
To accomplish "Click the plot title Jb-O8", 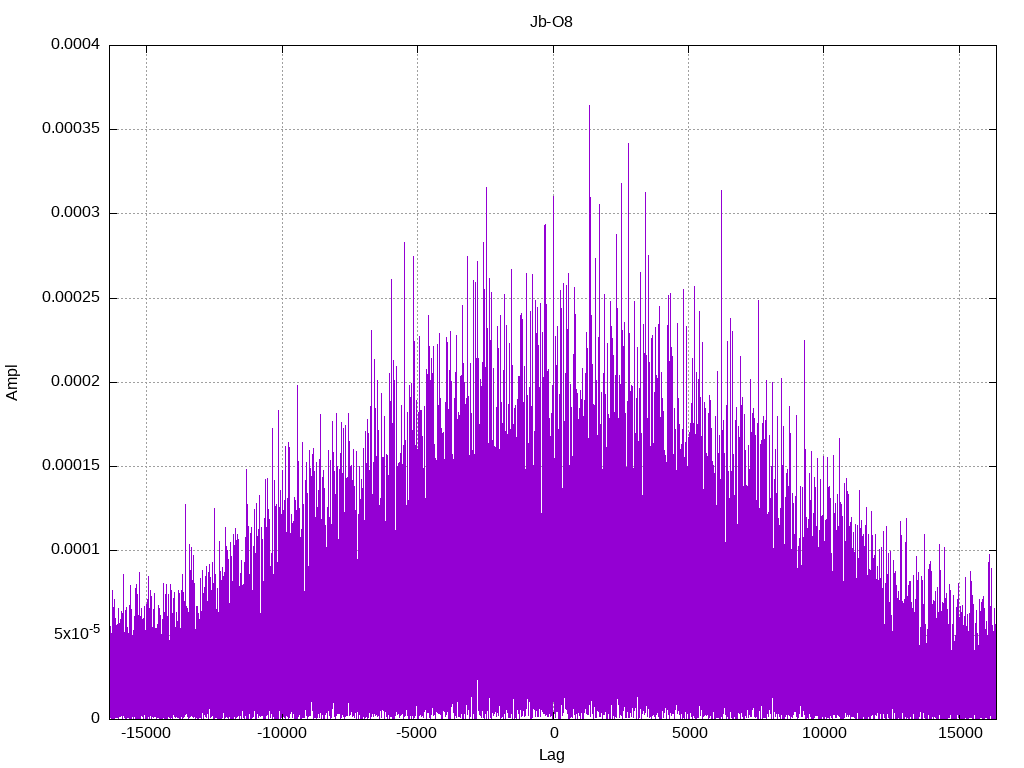I will 551,22.
